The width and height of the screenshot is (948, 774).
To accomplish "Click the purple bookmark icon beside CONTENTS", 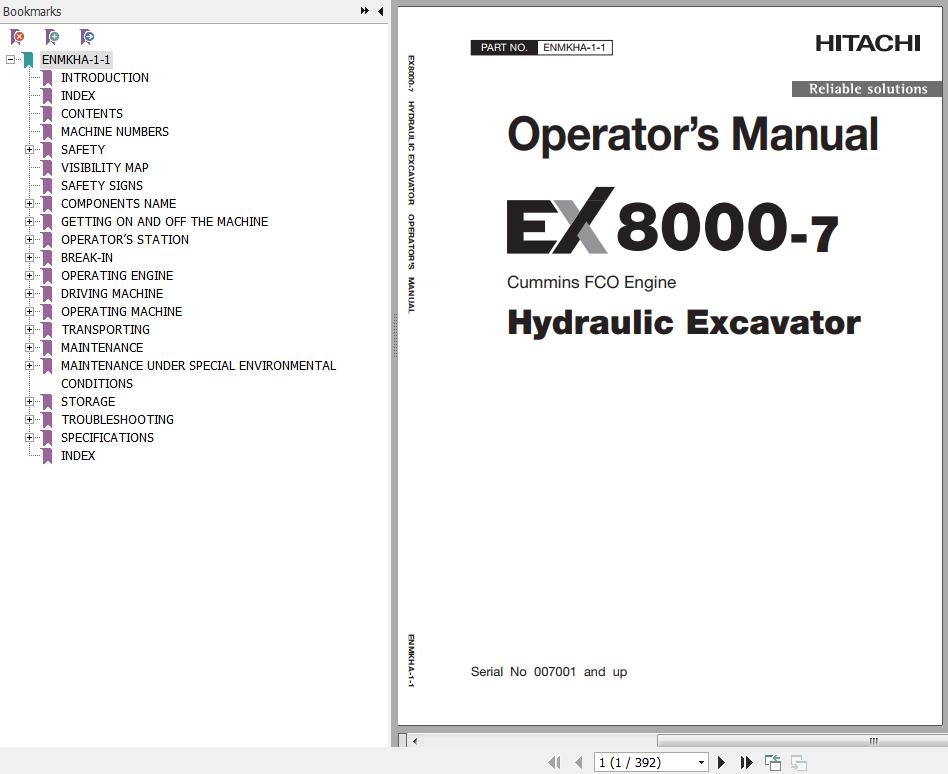I will [47, 114].
